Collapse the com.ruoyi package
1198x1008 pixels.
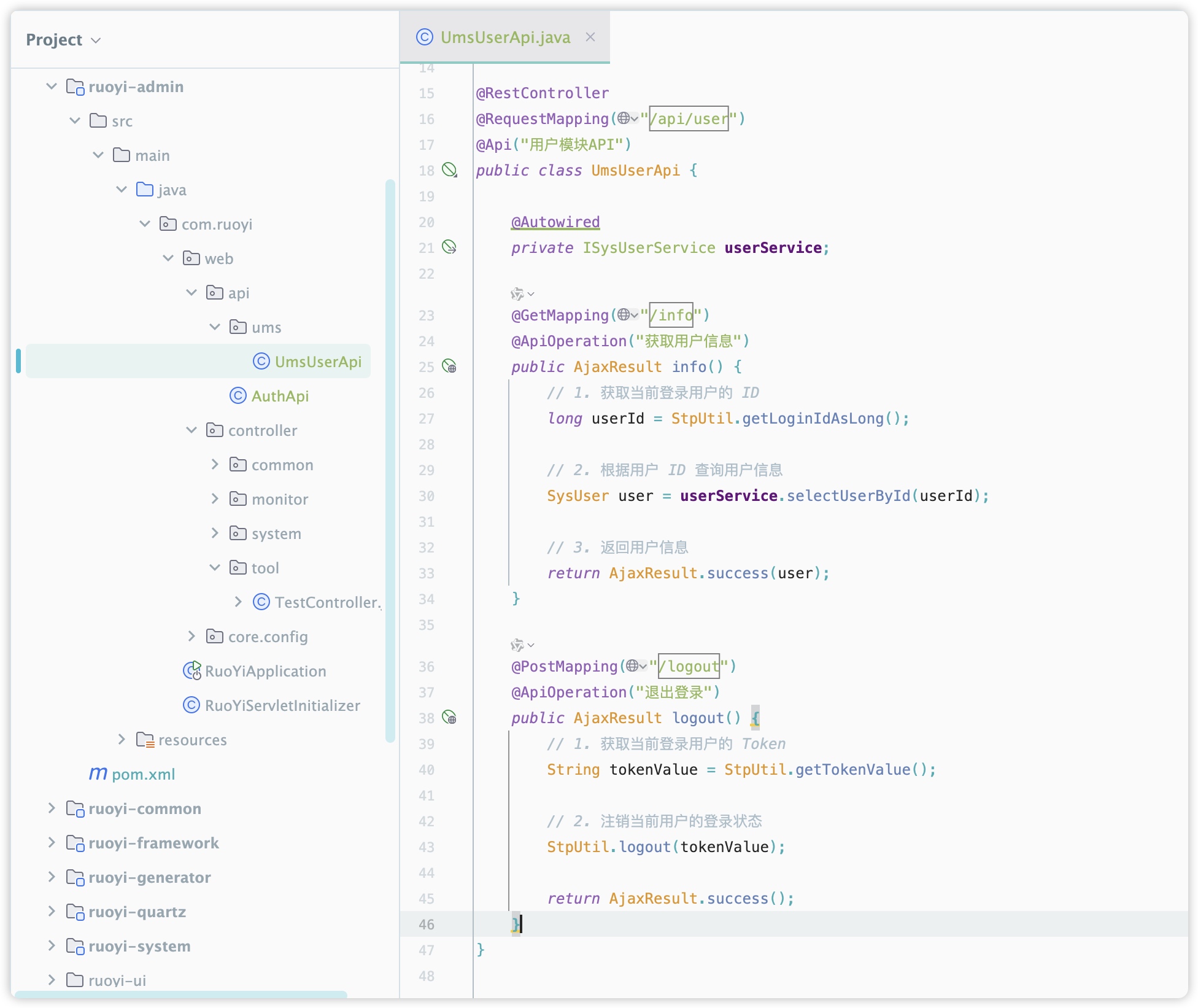click(x=145, y=224)
